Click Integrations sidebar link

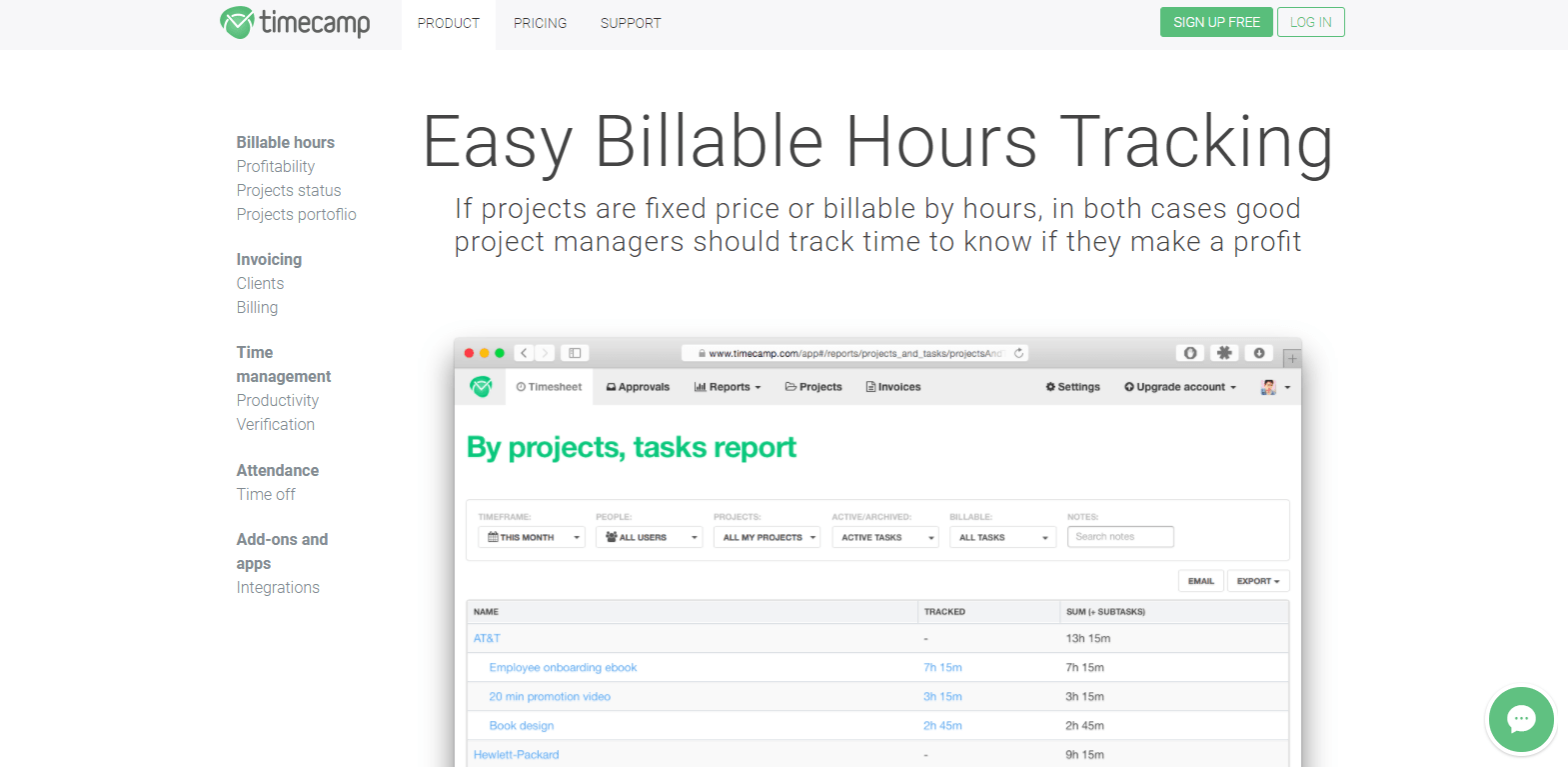[278, 587]
